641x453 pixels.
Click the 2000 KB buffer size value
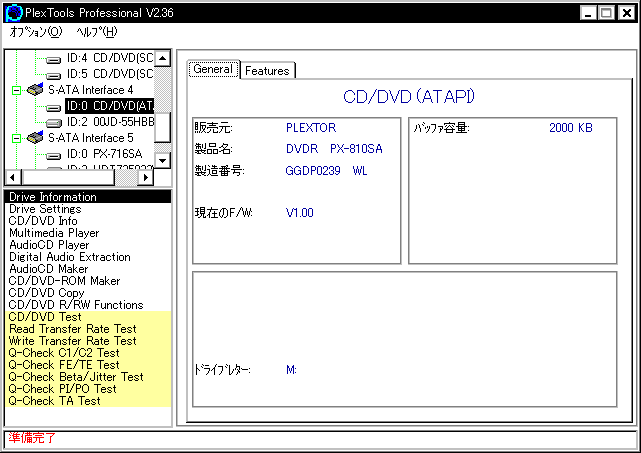coord(571,128)
